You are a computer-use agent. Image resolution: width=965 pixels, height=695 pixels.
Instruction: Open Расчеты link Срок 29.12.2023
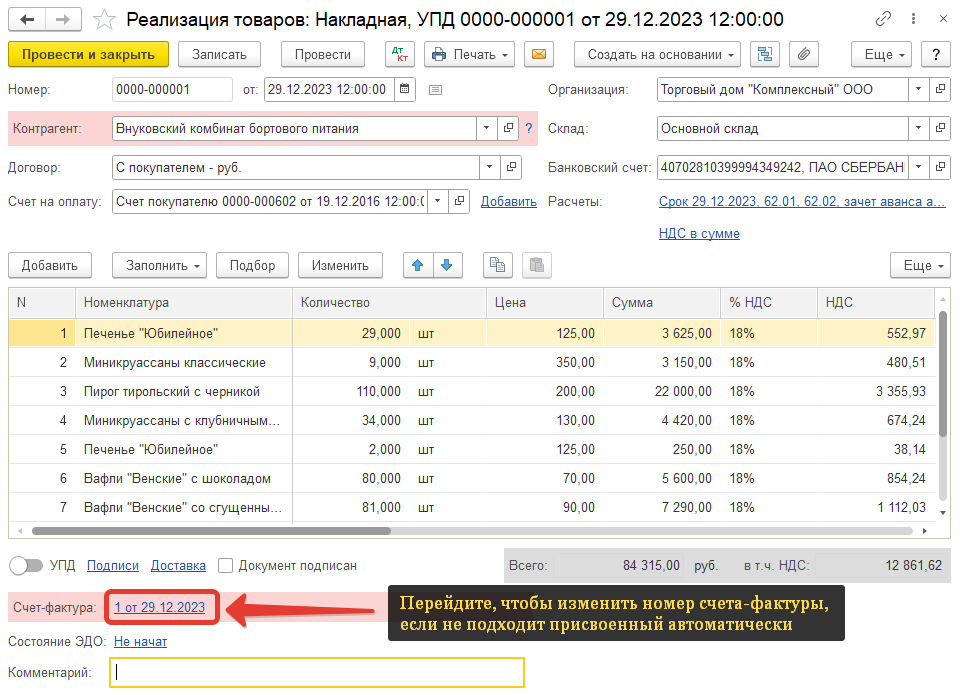[x=802, y=201]
